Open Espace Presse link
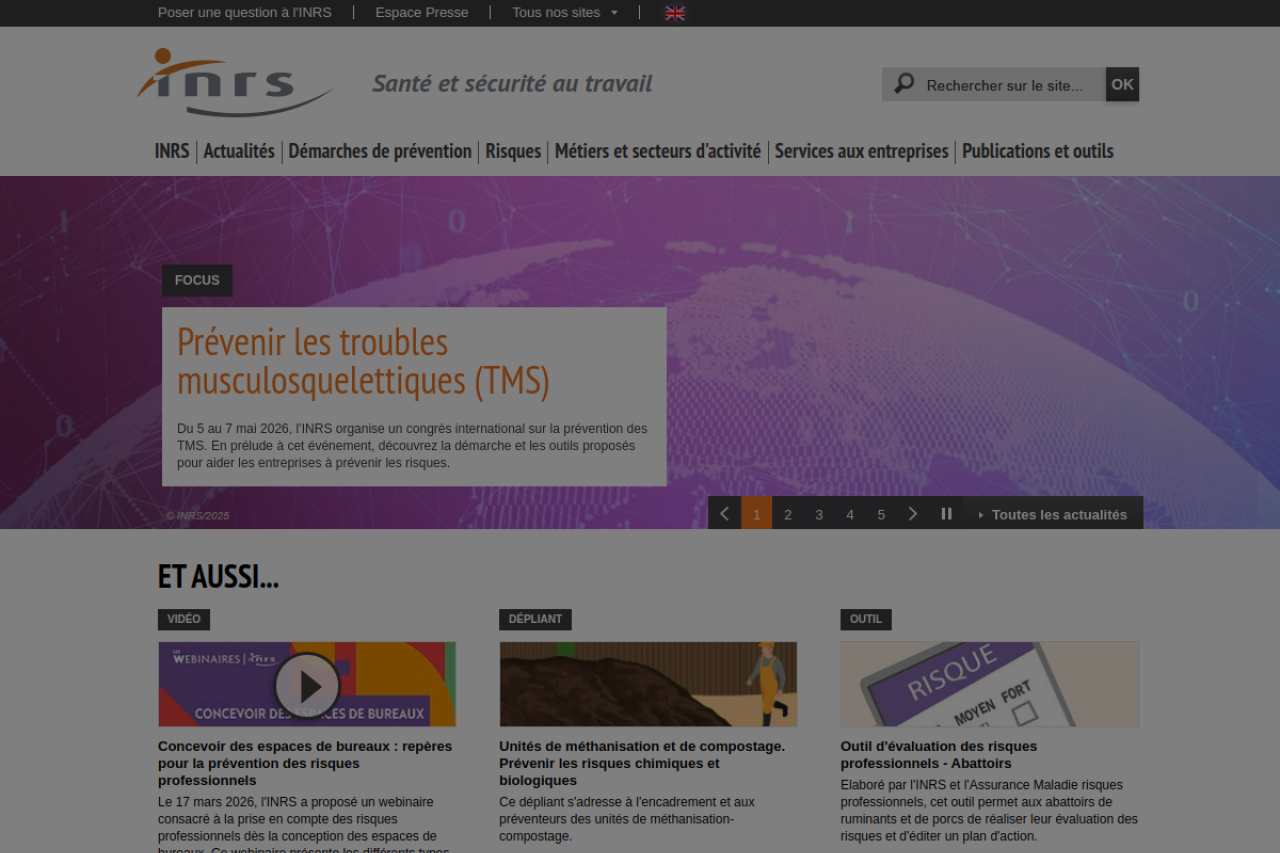 click(x=422, y=12)
